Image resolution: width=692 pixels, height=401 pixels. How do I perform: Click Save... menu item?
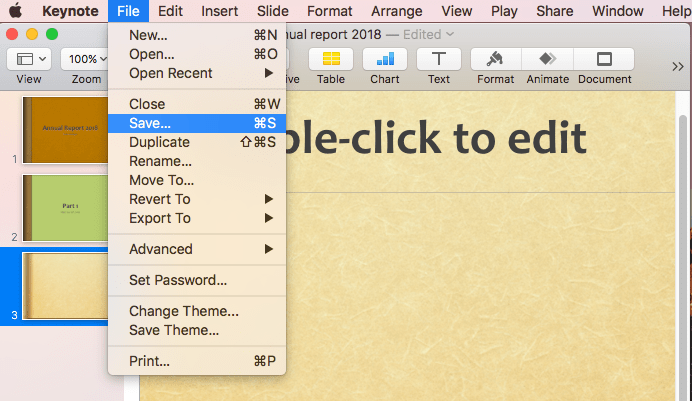click(197, 123)
